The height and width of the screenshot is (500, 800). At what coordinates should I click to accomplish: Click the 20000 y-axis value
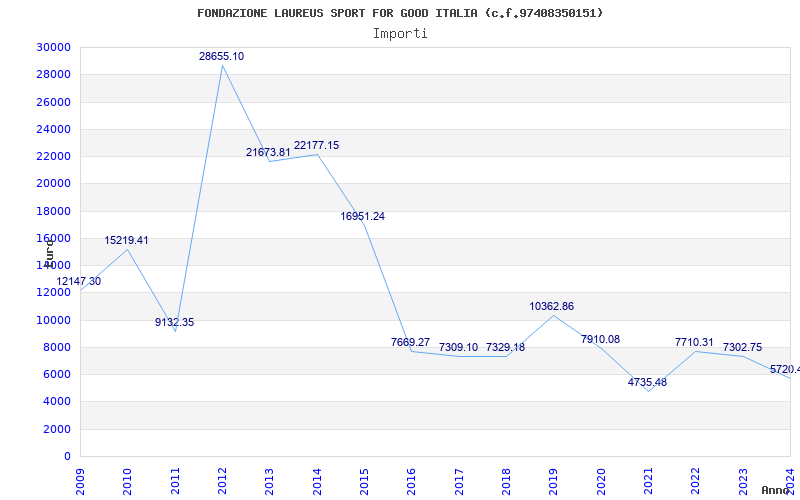click(54, 184)
